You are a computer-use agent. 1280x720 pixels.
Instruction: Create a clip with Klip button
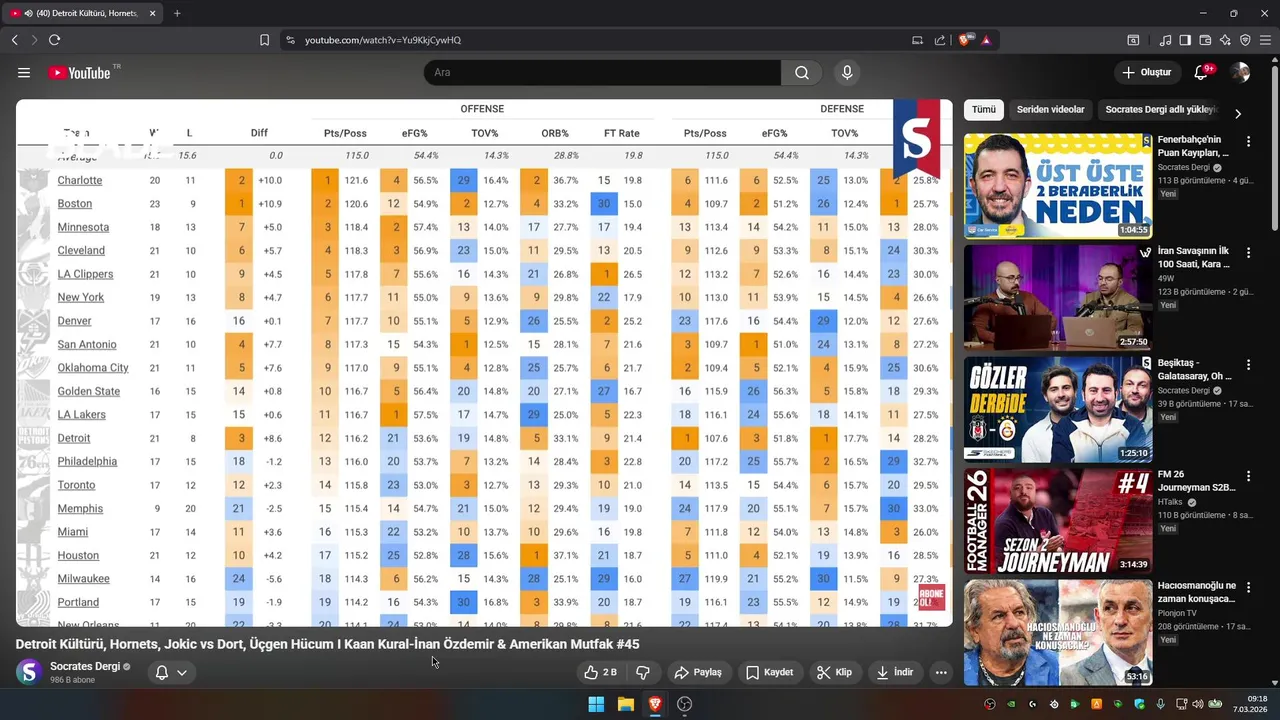point(834,672)
